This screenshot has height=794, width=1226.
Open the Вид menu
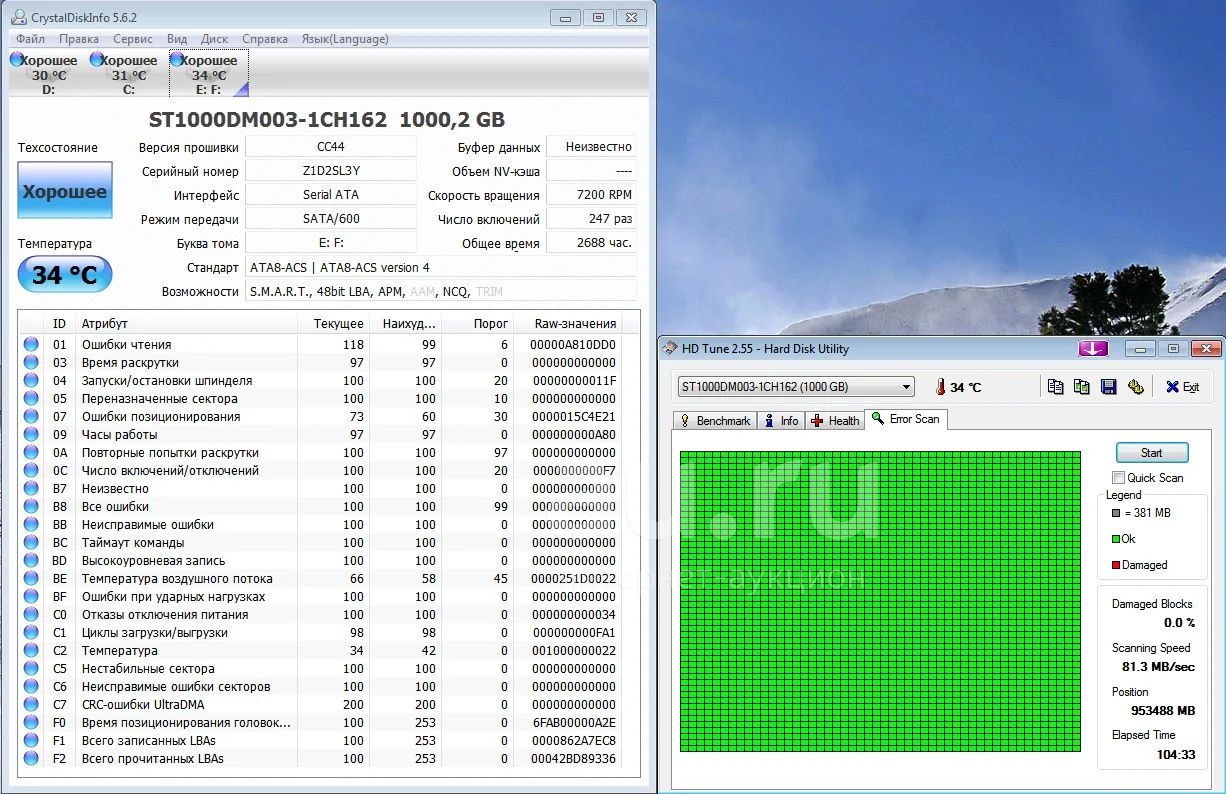[x=177, y=39]
